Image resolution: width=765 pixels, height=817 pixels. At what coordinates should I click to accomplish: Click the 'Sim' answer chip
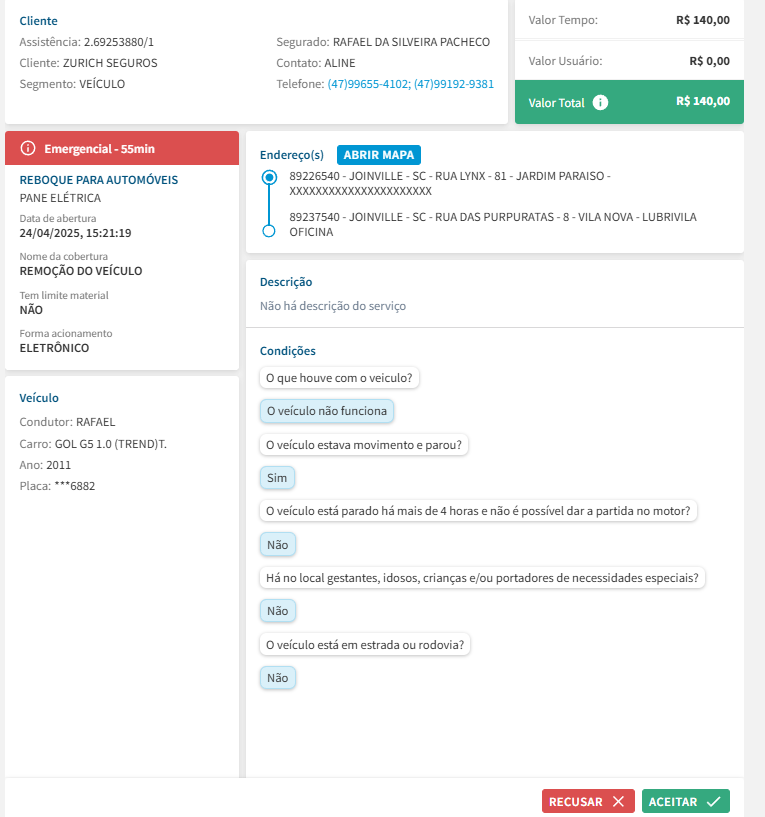(277, 478)
